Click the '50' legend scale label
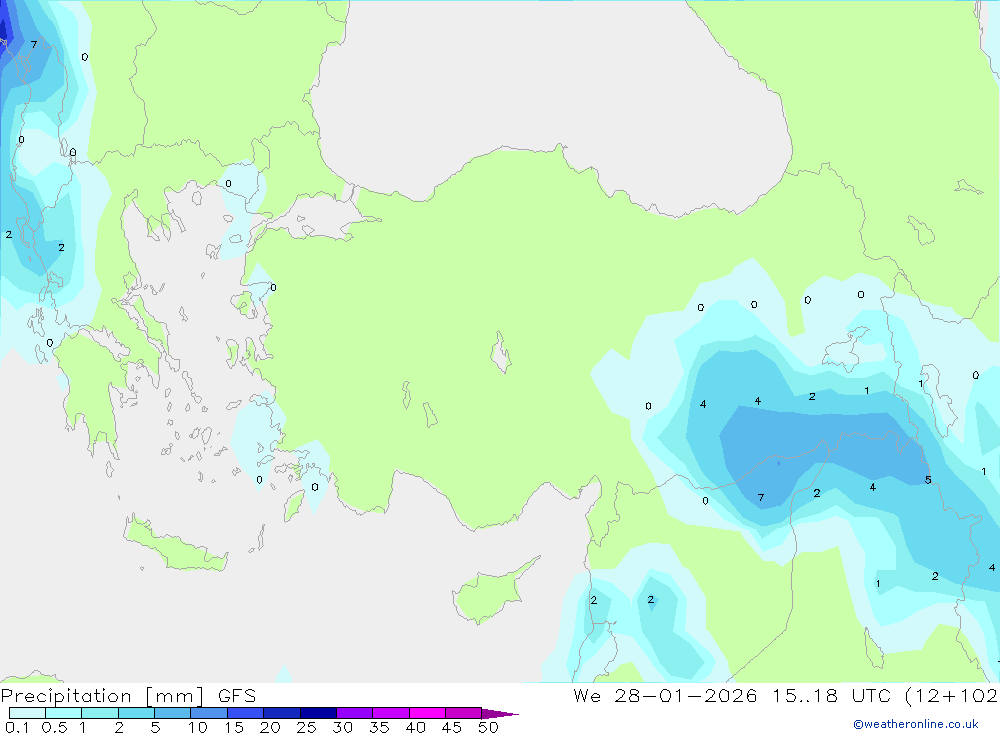This screenshot has height=733, width=1000. click(x=489, y=727)
